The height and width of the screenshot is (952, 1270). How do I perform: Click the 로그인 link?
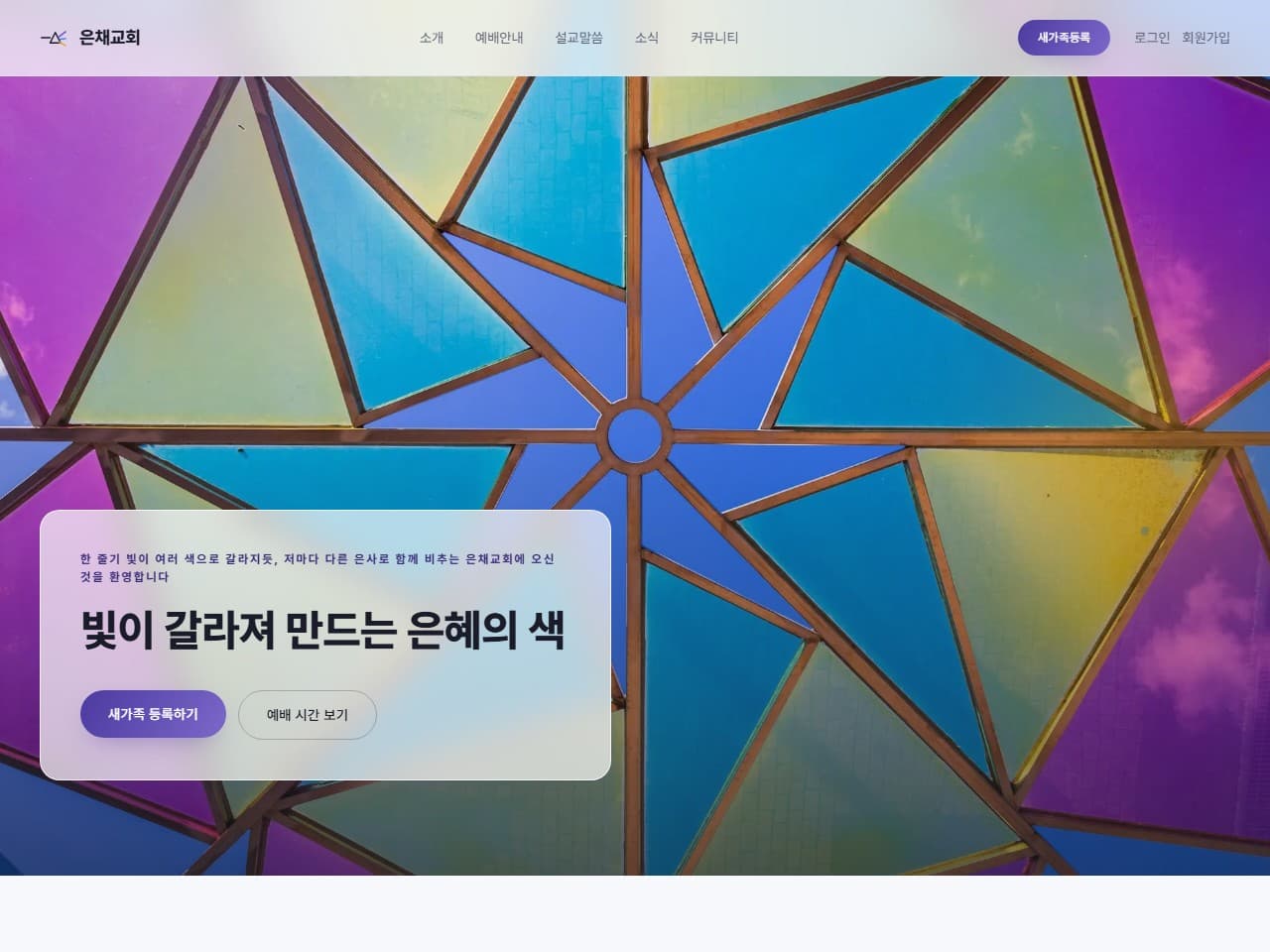(x=1152, y=38)
